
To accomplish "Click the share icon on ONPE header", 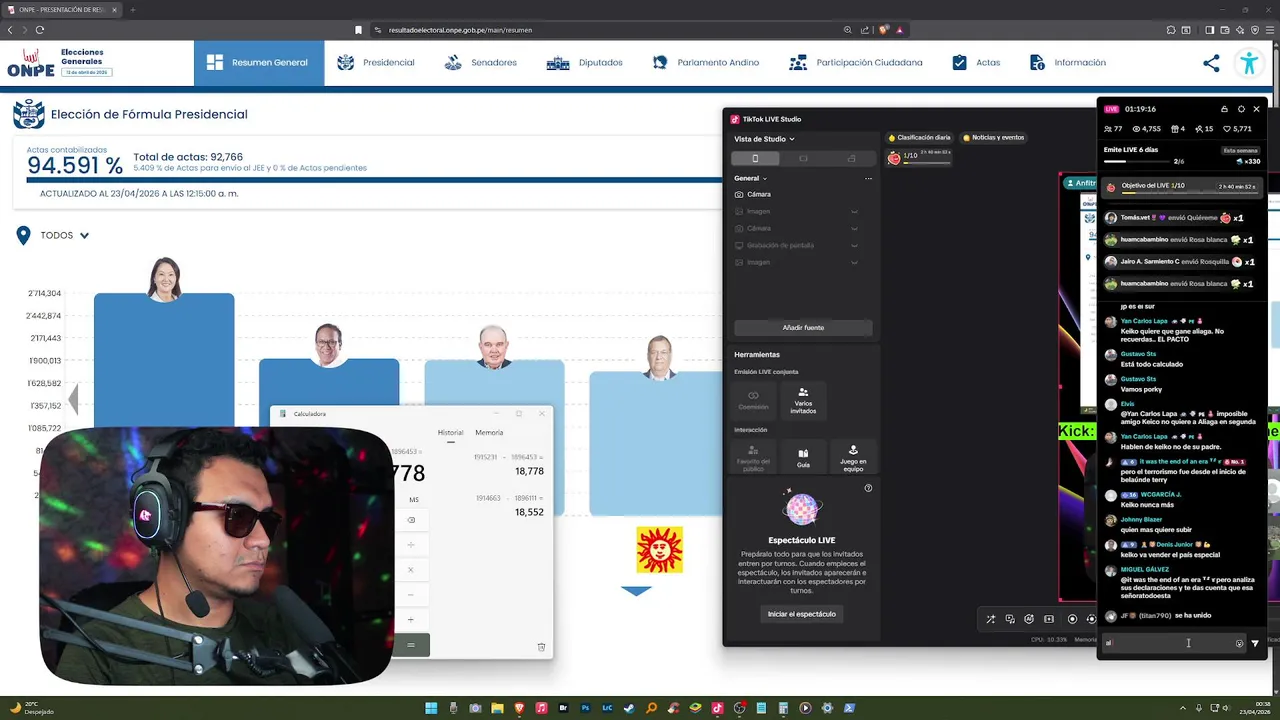I will point(1211,63).
